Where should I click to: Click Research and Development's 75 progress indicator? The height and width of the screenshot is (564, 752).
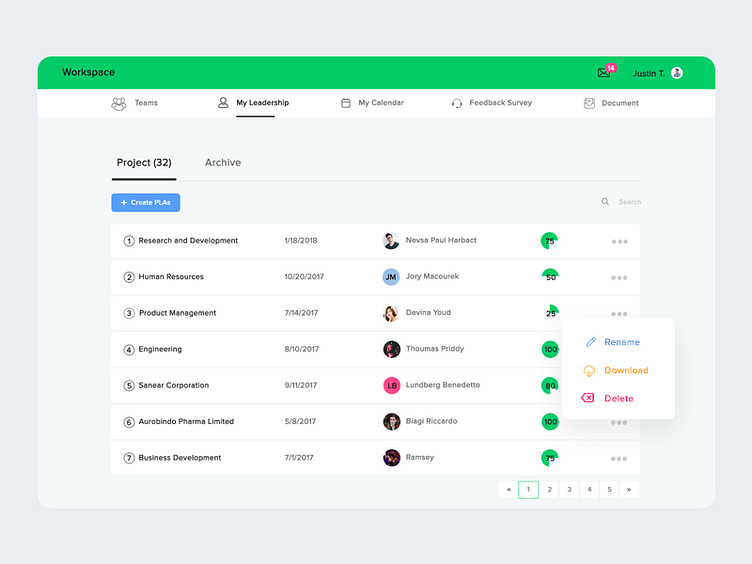coord(550,241)
